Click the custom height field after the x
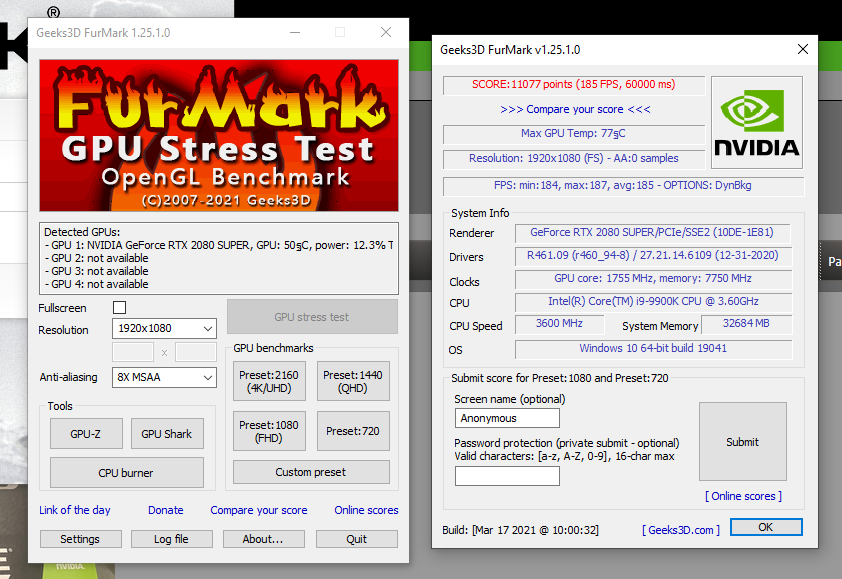This screenshot has height=579, width=842. 196,352
